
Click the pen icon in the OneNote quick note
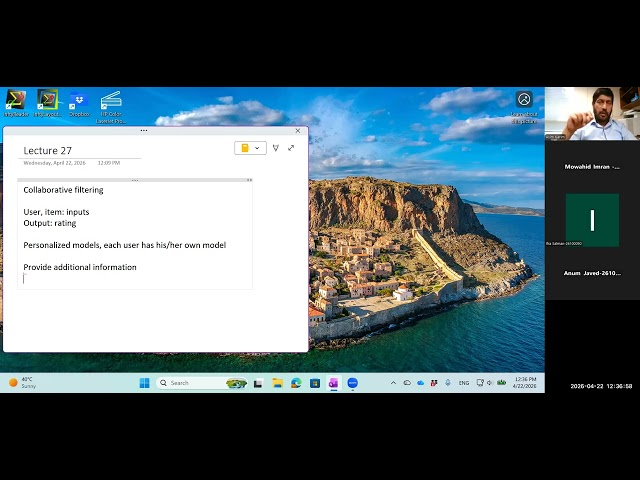[276, 148]
